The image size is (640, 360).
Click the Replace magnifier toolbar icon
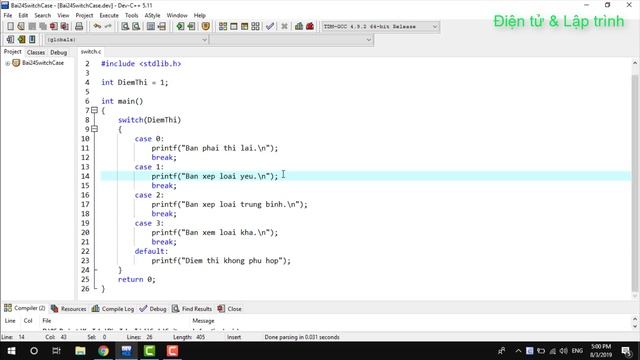click(136, 27)
